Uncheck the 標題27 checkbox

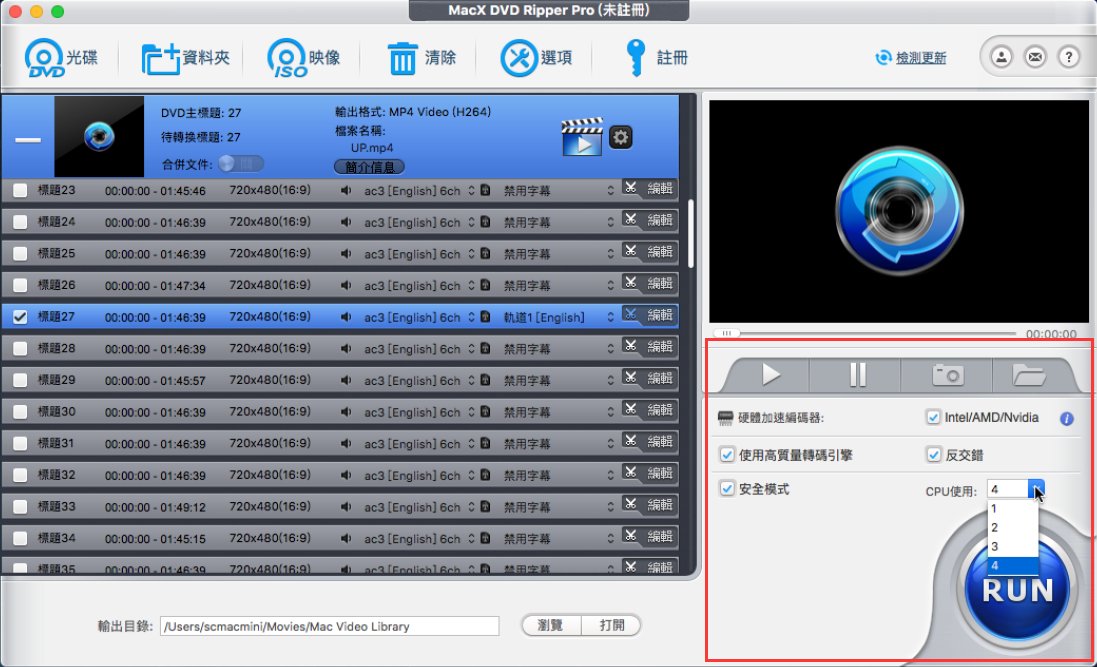[20, 317]
